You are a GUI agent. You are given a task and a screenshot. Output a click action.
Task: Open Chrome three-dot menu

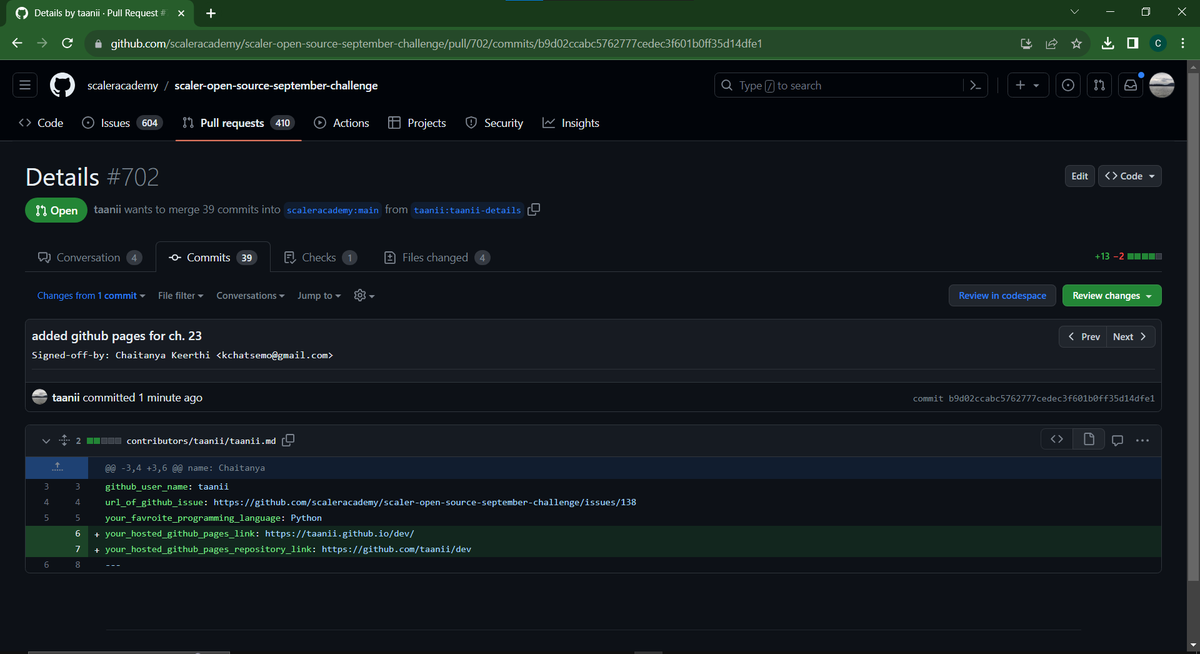pyautogui.click(x=1182, y=44)
